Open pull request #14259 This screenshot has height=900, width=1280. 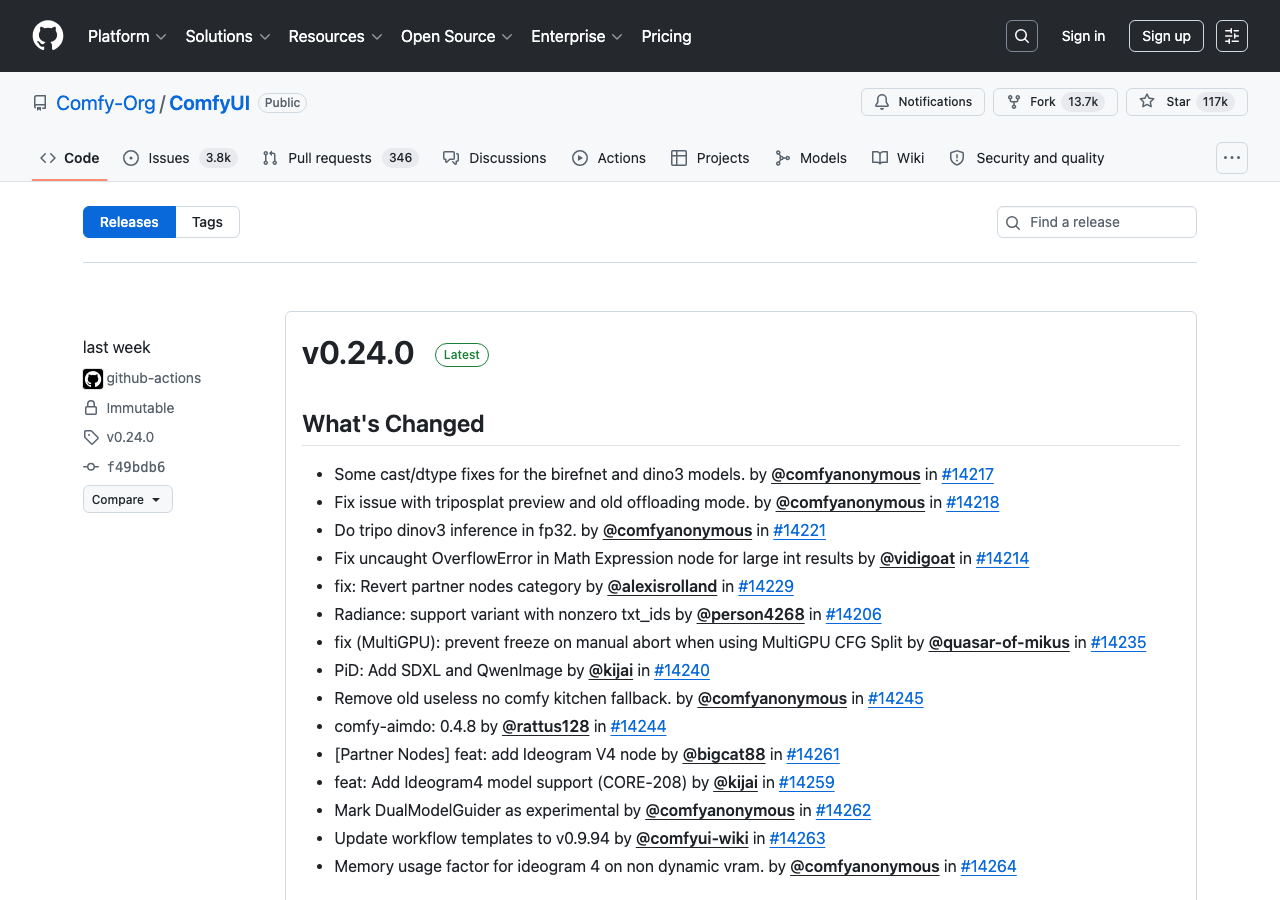tap(807, 782)
